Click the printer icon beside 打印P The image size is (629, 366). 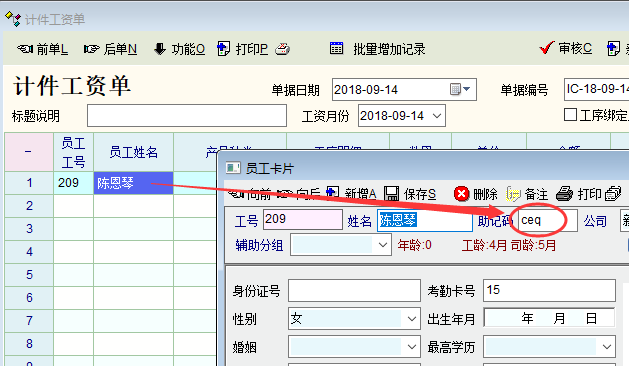tap(282, 49)
